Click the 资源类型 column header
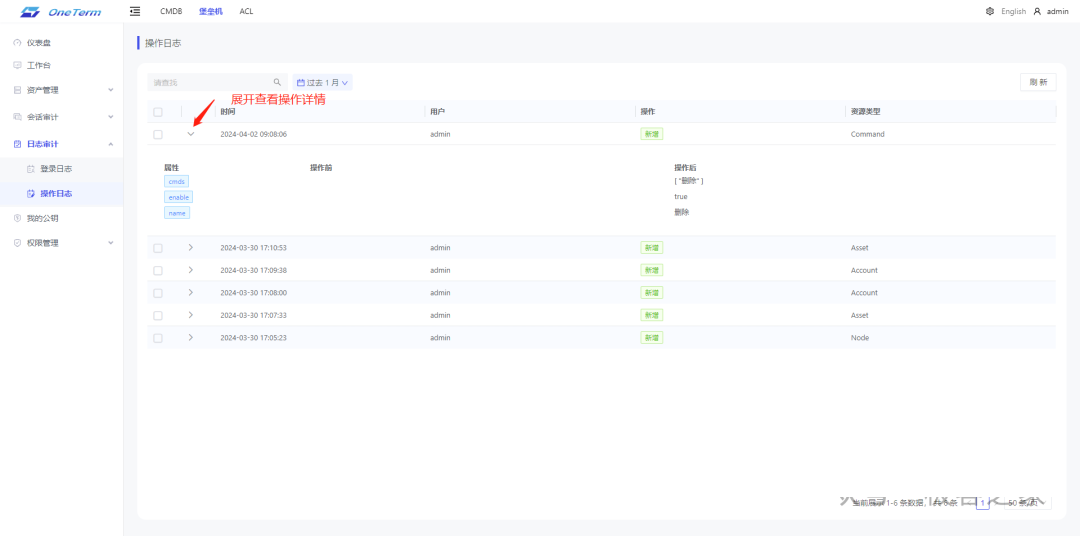1080x536 pixels. 866,112
